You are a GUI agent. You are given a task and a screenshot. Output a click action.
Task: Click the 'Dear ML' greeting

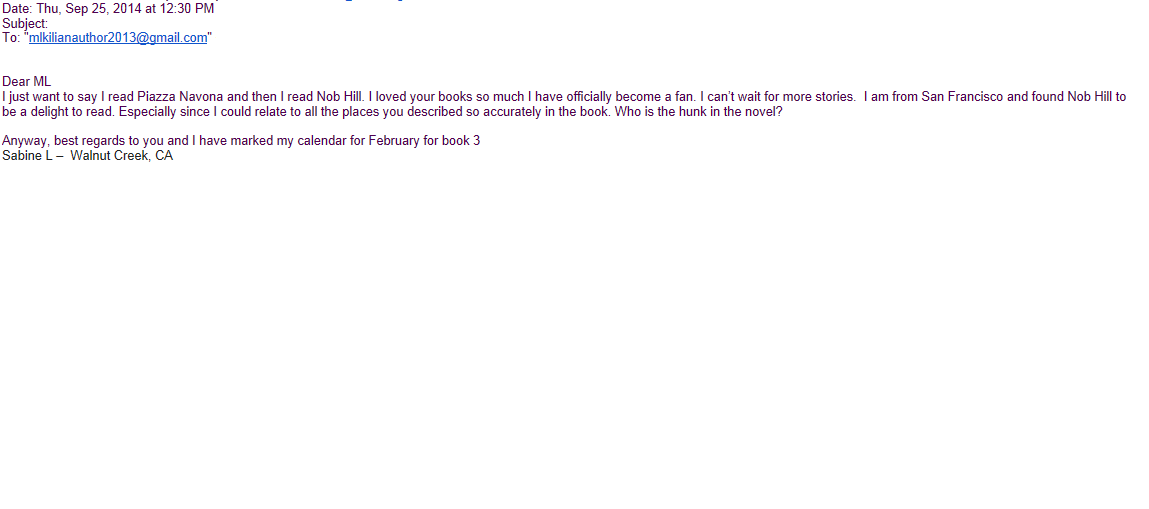(26, 82)
